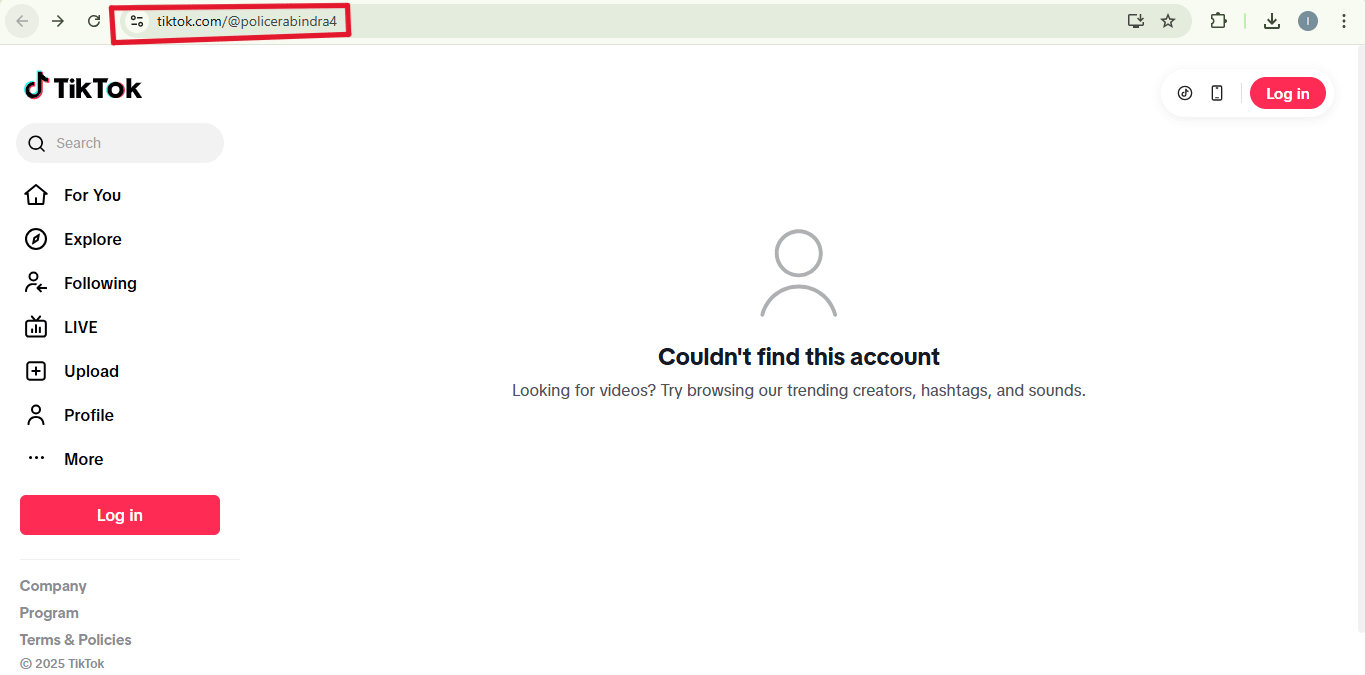The width and height of the screenshot is (1365, 675).
Task: Click the Get TikTok desktop app icon
Action: 1185,93
